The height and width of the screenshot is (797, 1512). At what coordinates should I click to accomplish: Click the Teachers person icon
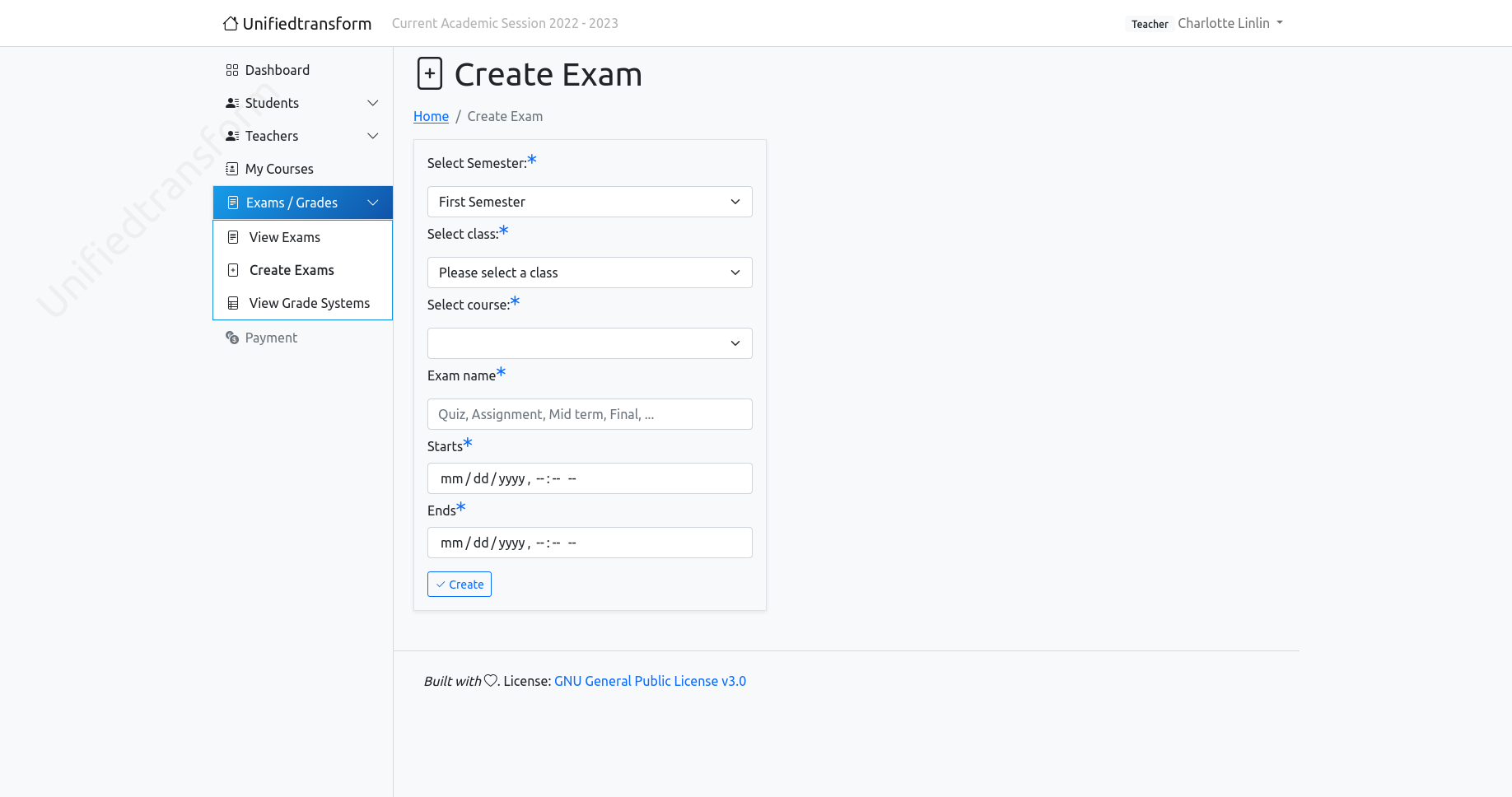232,136
